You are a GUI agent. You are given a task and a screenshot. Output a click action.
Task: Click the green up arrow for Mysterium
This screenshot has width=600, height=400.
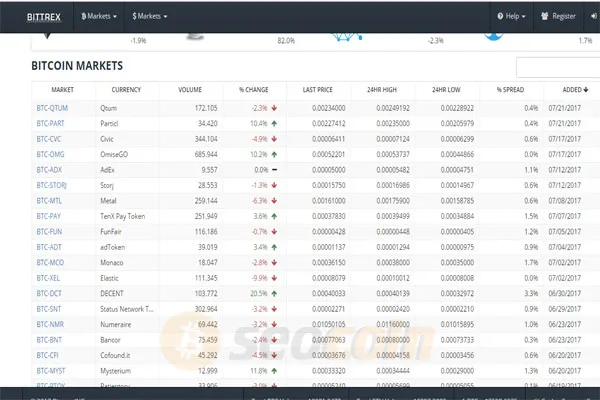pyautogui.click(x=274, y=371)
